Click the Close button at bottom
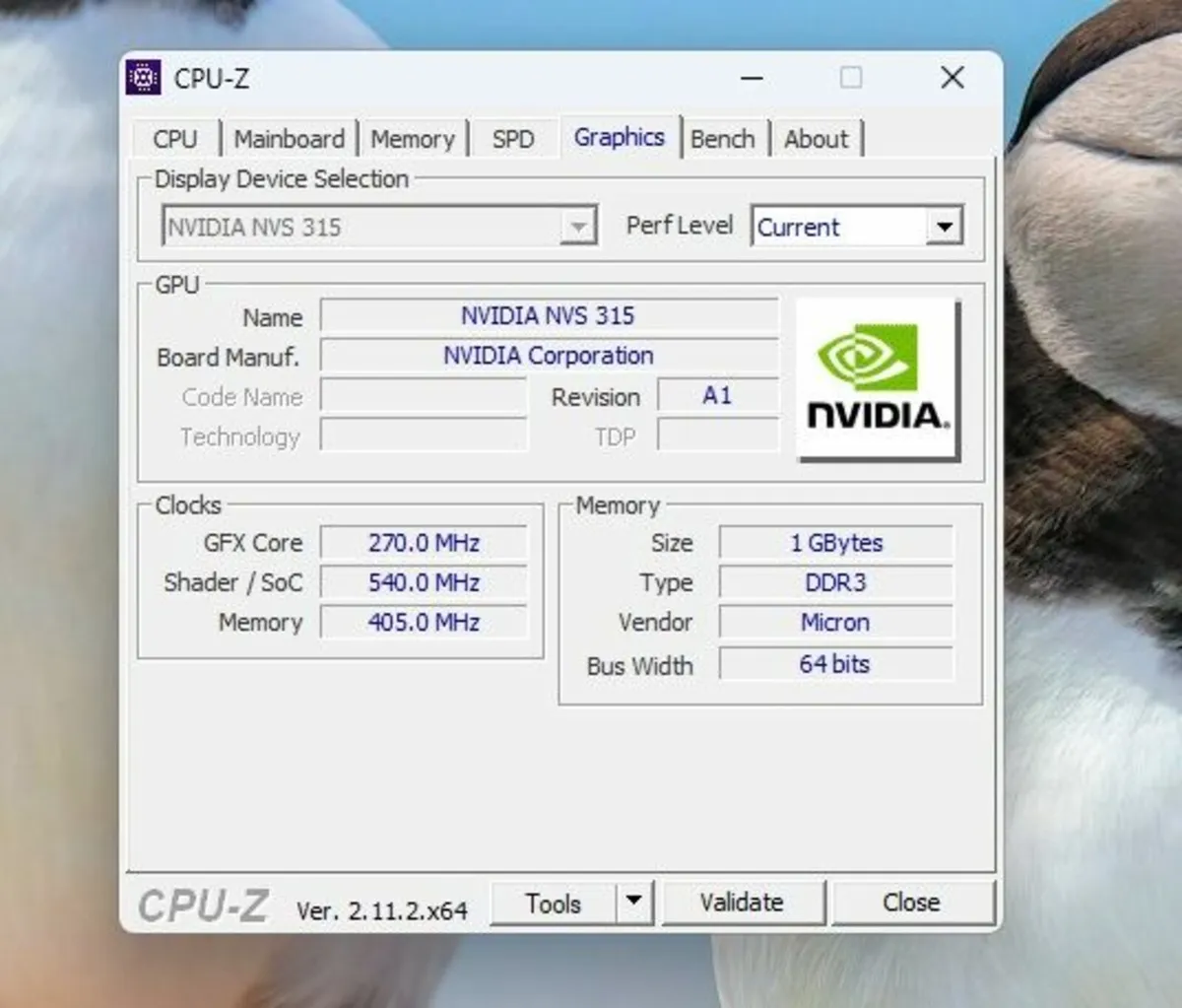Screen dimensions: 1182x1008 [912, 902]
